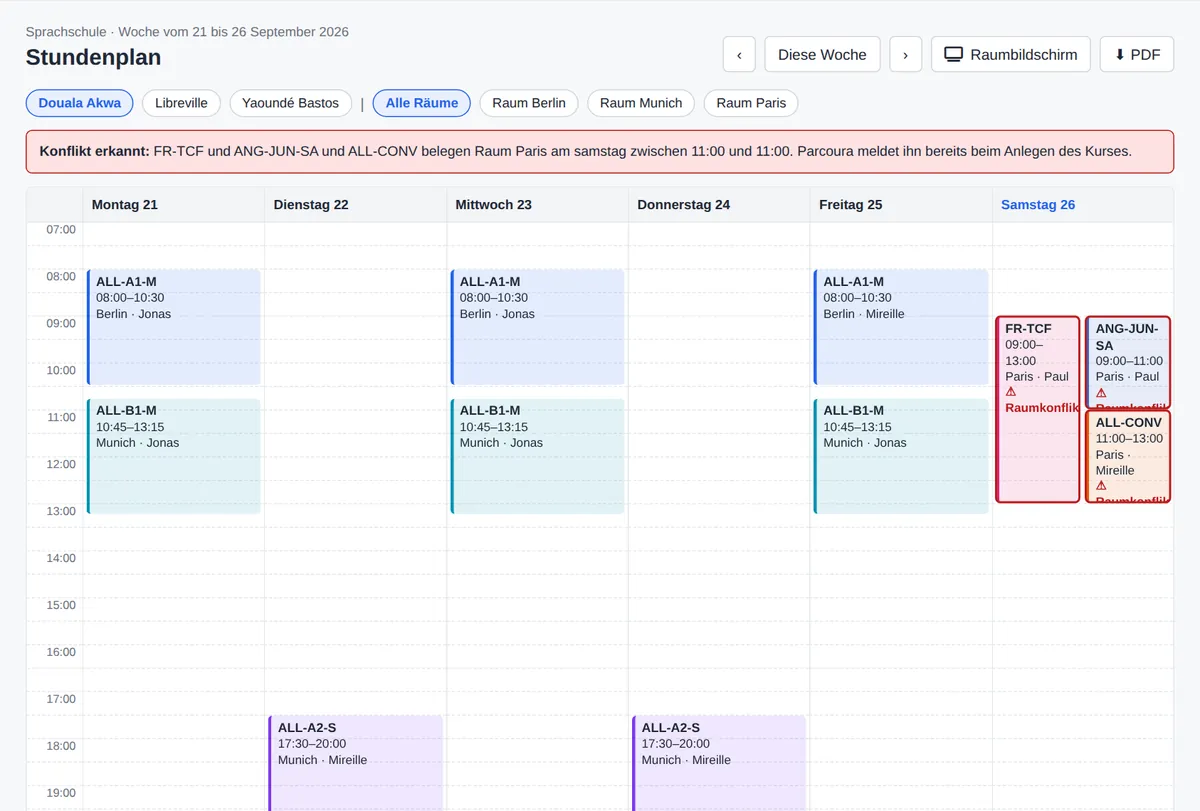
Task: Go to previous week with left chevron
Action: pyautogui.click(x=739, y=54)
